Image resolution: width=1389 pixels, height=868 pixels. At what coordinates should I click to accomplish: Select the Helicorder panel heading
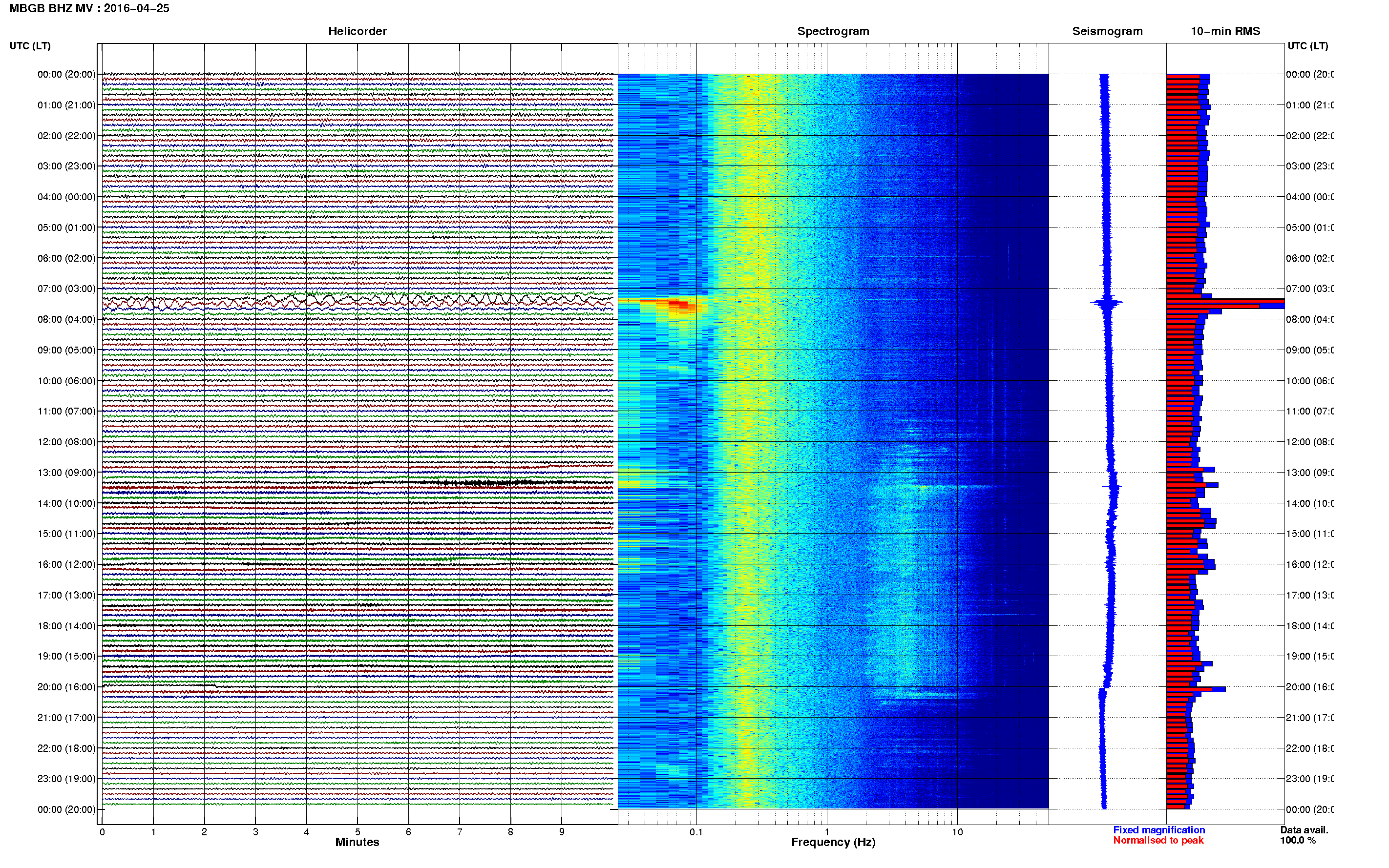(x=357, y=31)
